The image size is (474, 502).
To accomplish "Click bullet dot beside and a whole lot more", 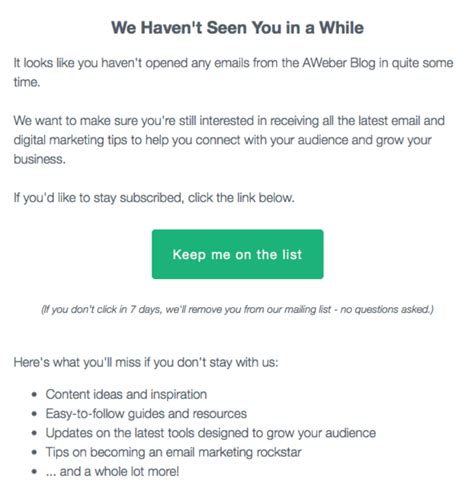I will (x=34, y=472).
